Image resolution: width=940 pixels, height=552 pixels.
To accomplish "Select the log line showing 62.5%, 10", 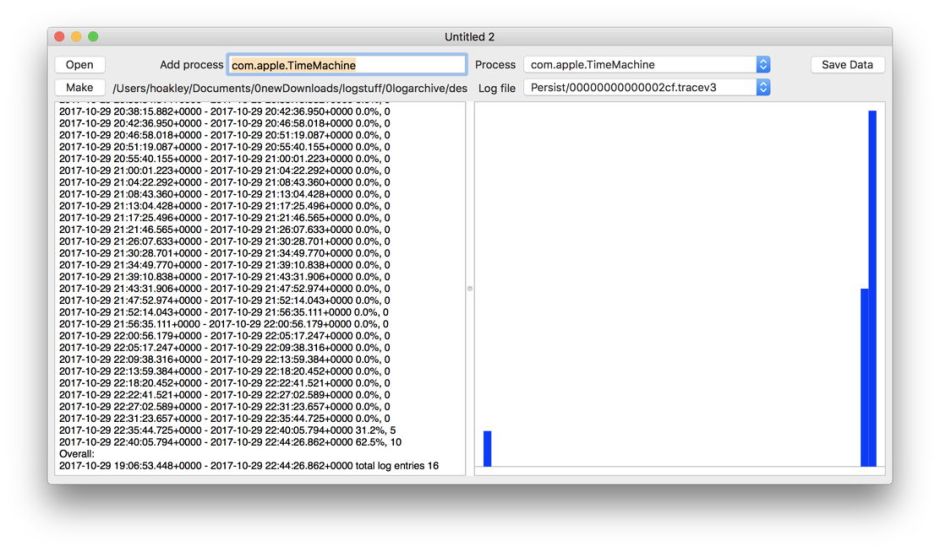I will (x=230, y=441).
